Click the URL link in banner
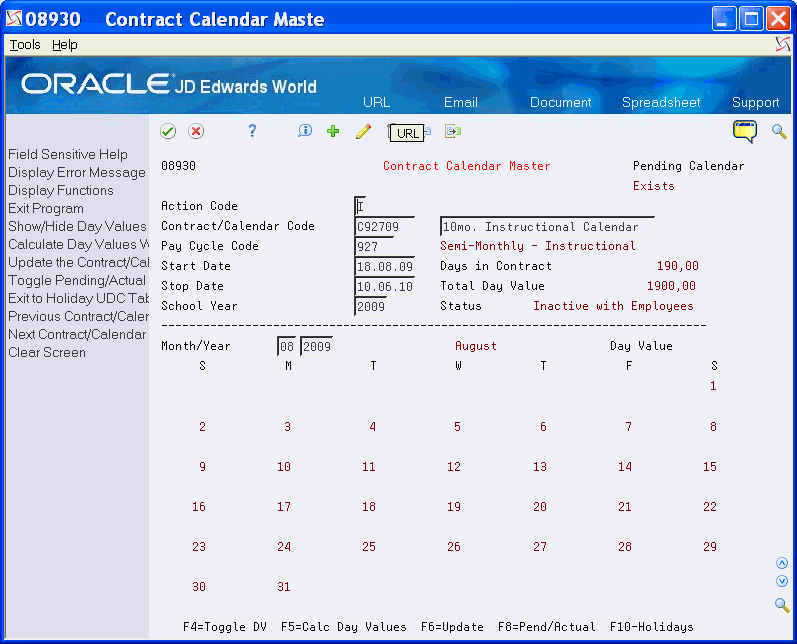 pos(376,102)
